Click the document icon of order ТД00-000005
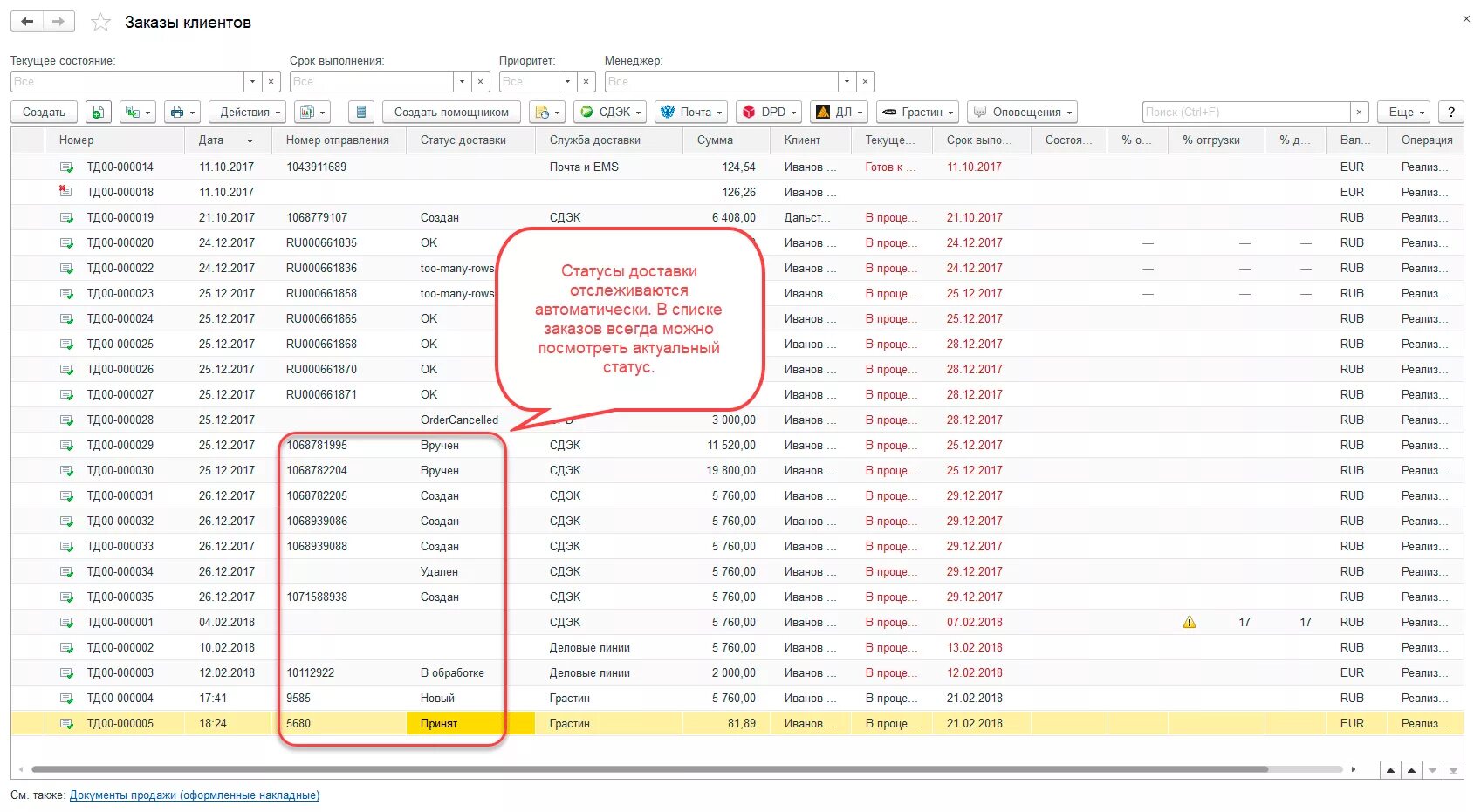 click(x=66, y=723)
